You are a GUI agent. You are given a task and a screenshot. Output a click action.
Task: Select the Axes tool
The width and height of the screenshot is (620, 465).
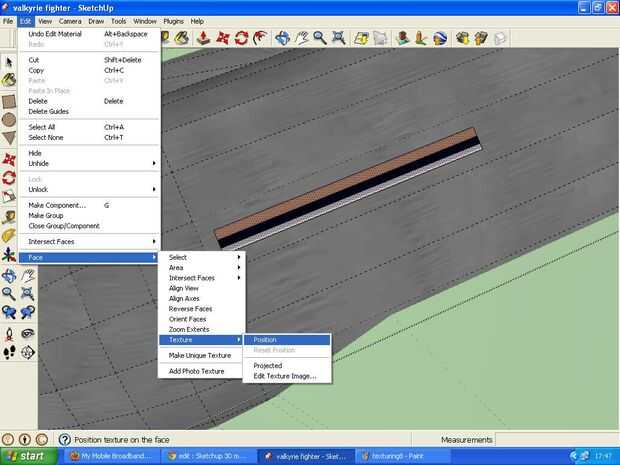coord(9,255)
